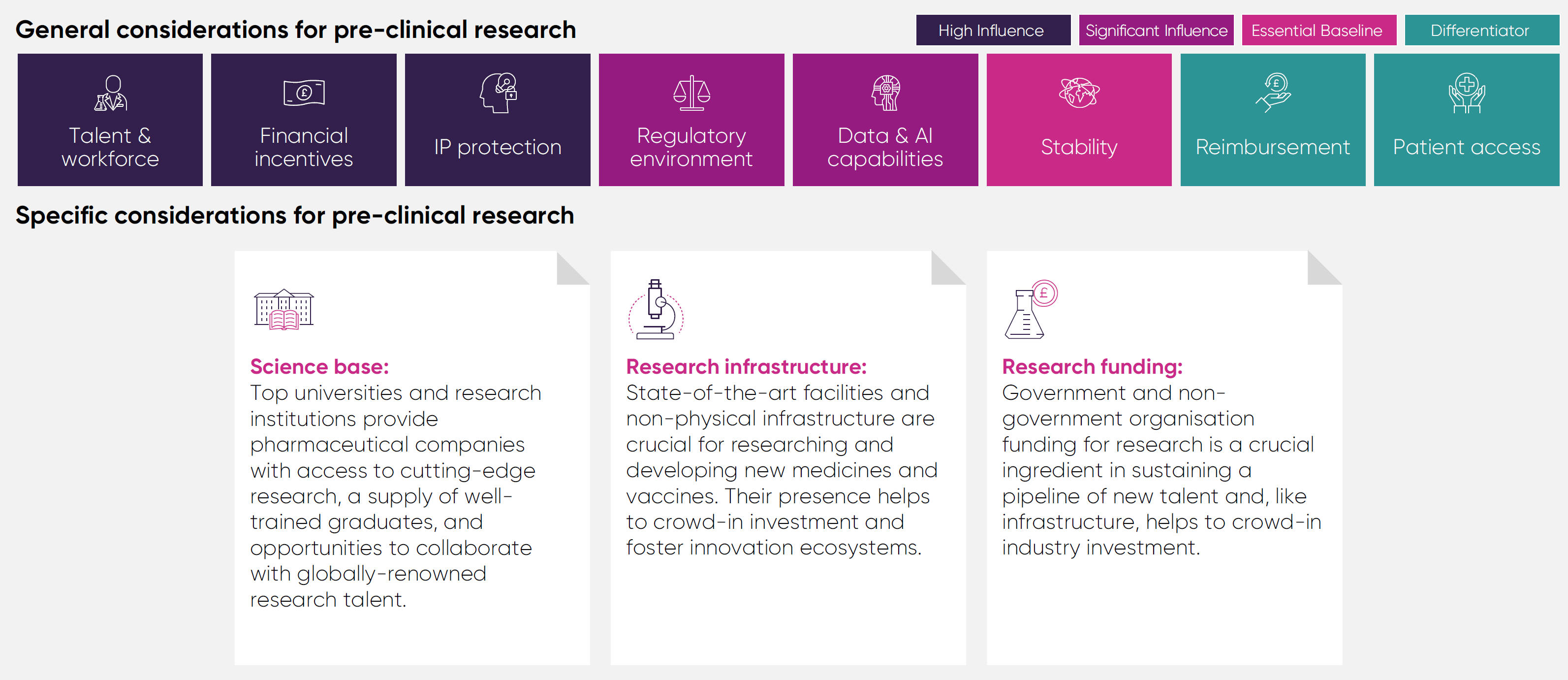Select the Differentiator legend label
The width and height of the screenshot is (1568, 680).
(1481, 31)
